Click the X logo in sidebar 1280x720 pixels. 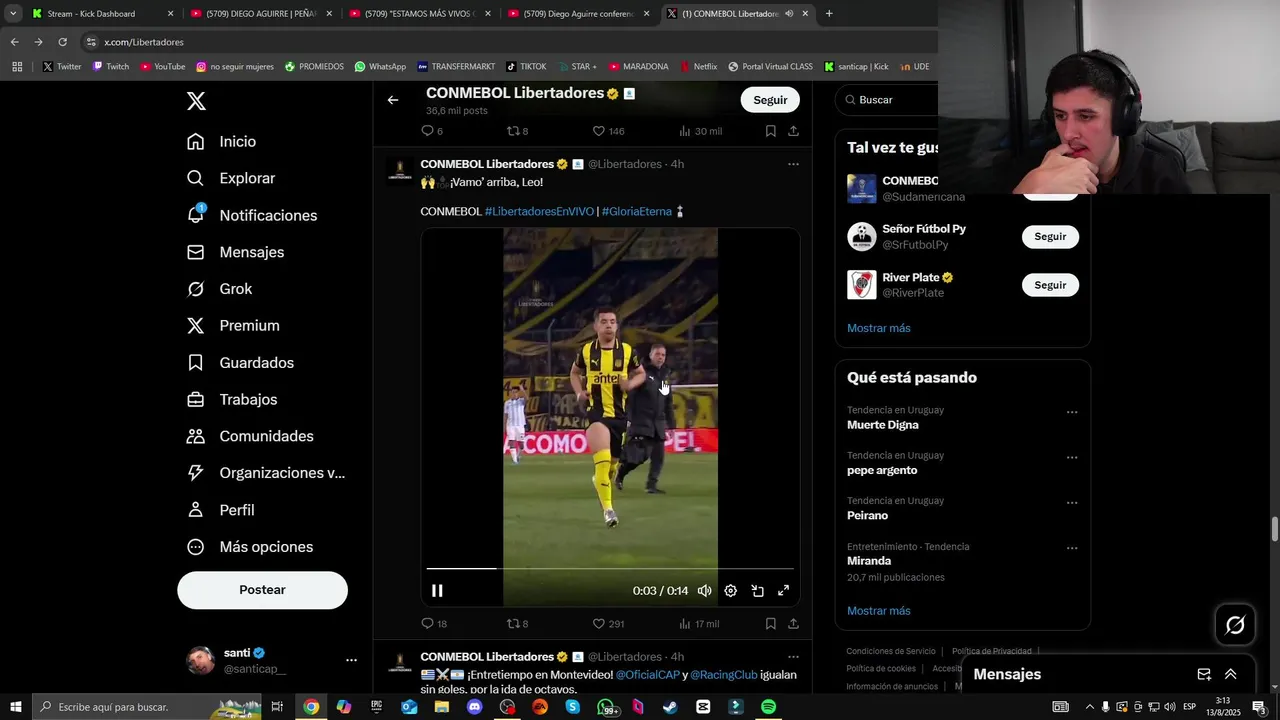(196, 101)
